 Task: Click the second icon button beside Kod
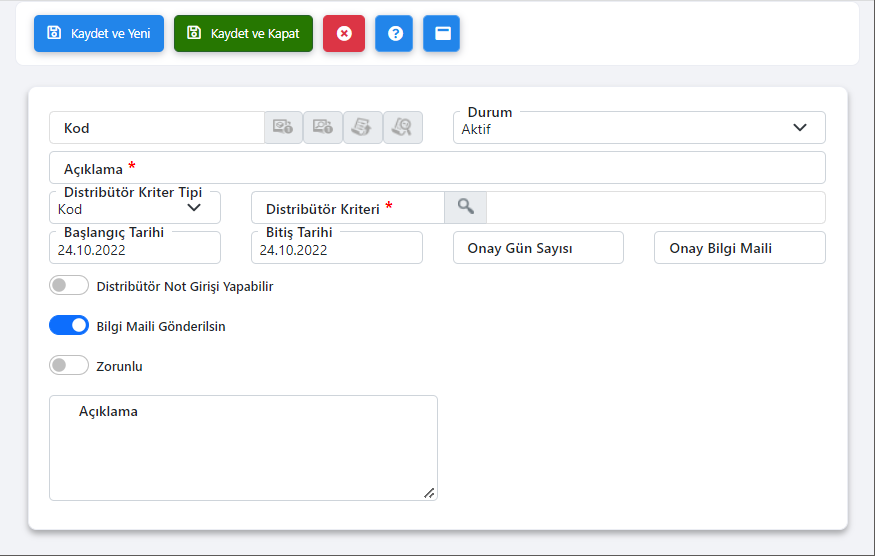(323, 127)
